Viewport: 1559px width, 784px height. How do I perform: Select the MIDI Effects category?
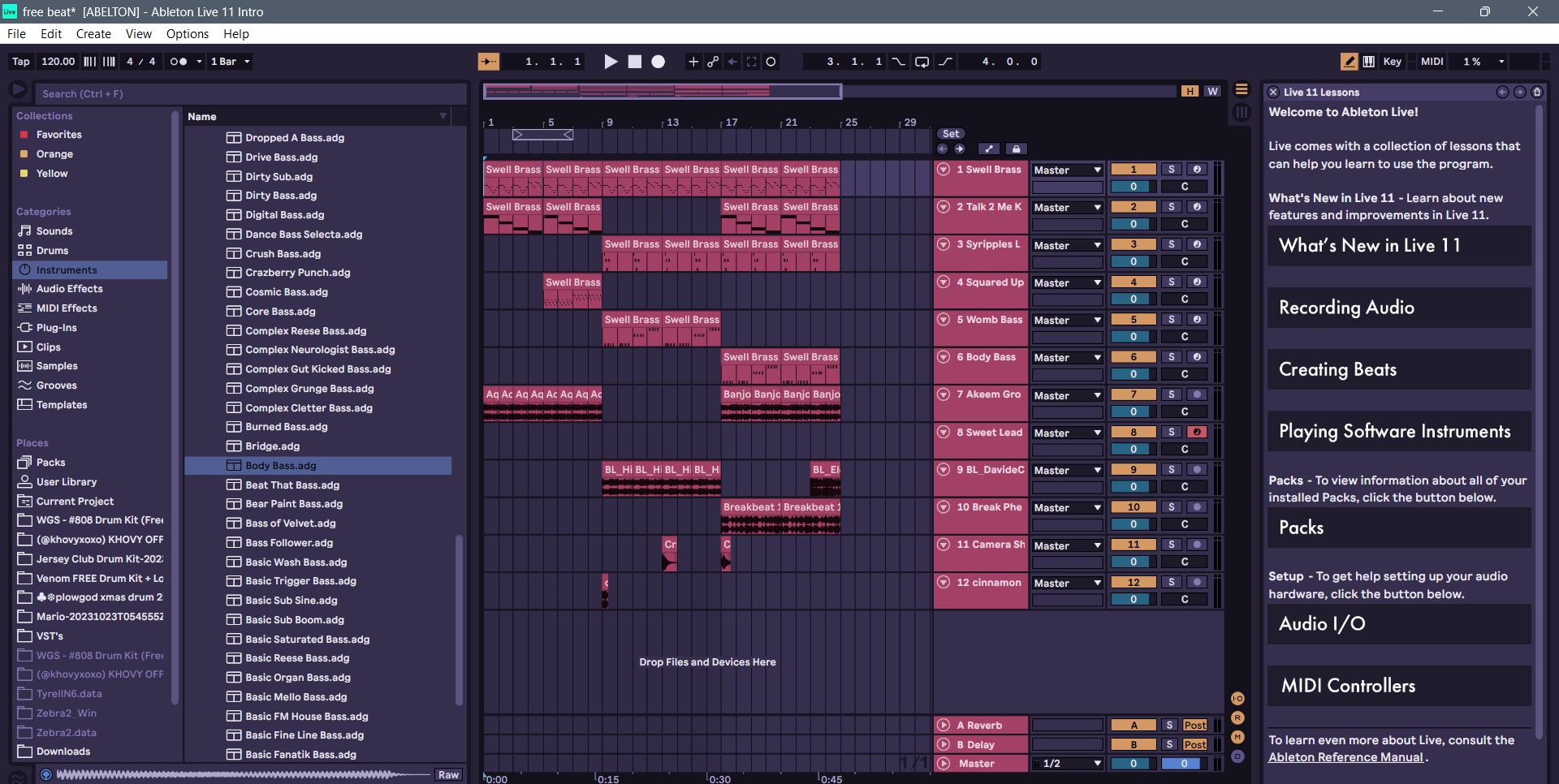[67, 308]
